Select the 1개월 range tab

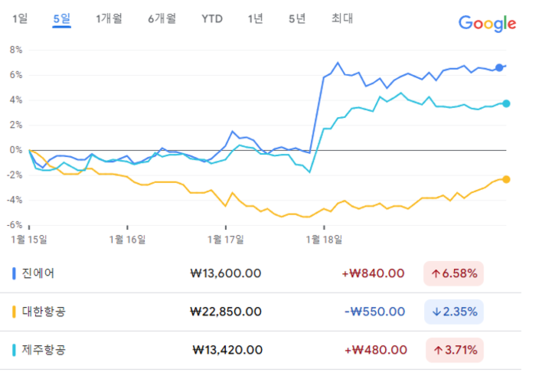pos(109,19)
